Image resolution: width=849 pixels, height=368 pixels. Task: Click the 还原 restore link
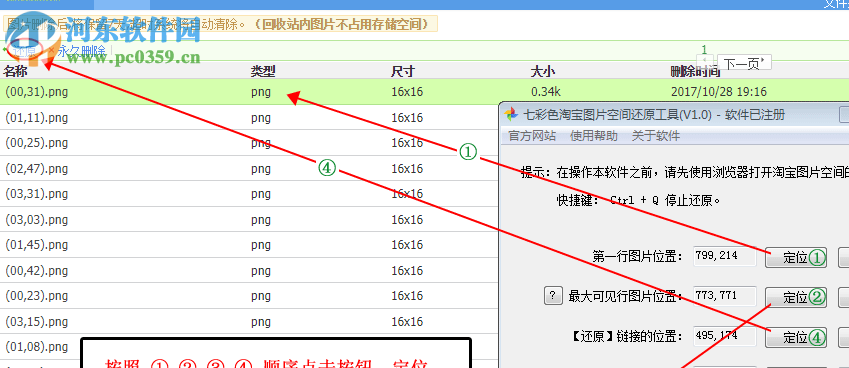24,51
